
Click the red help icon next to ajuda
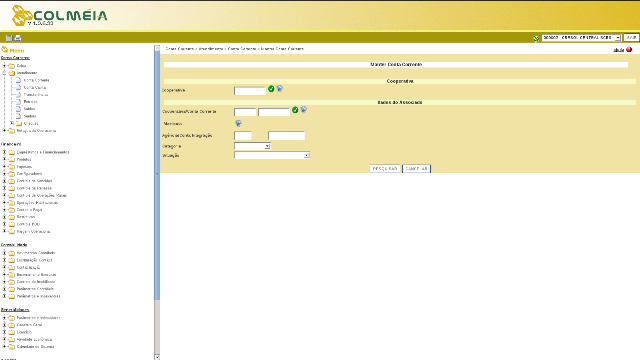tap(629, 49)
